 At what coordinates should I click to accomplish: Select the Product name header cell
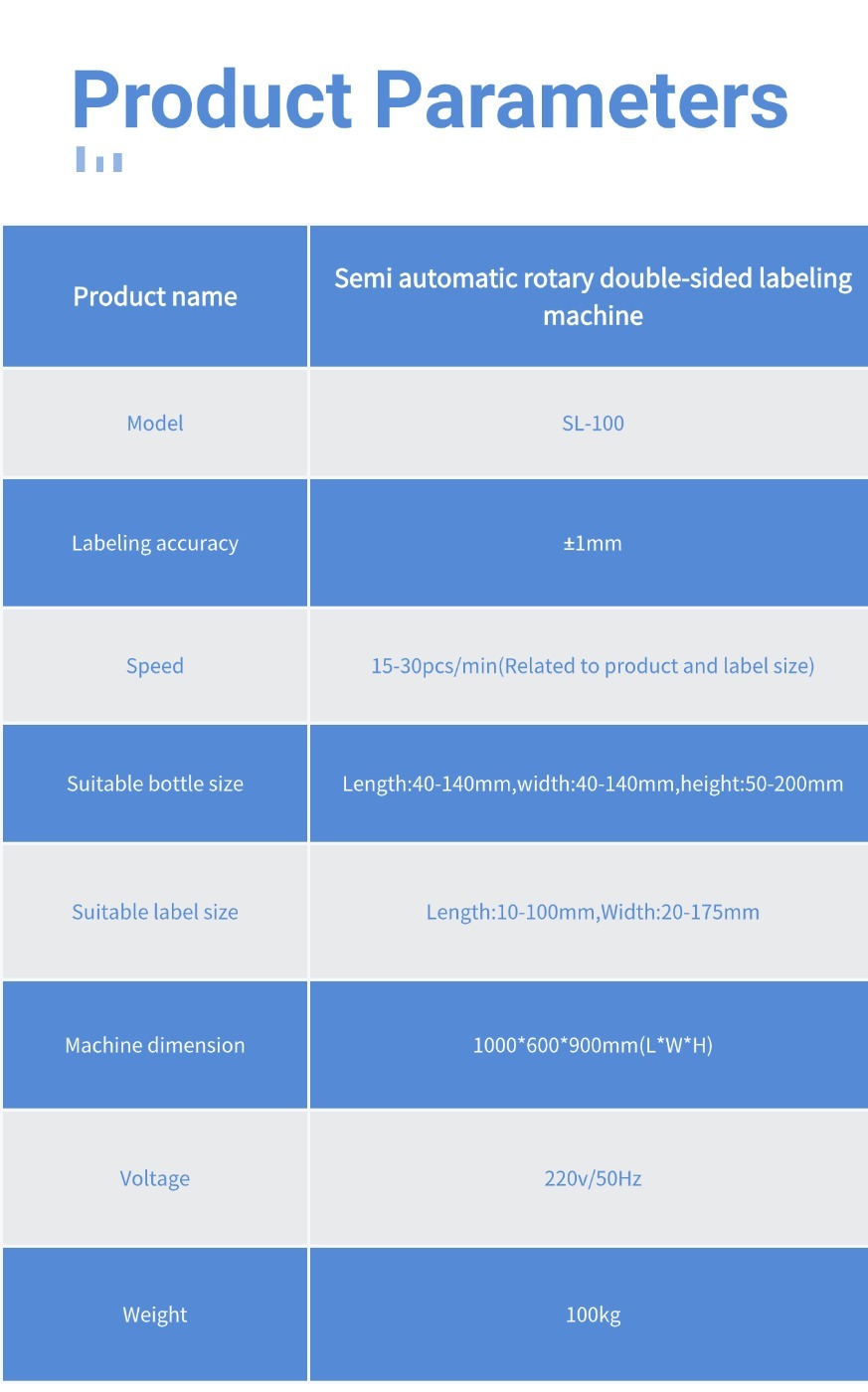pos(155,296)
